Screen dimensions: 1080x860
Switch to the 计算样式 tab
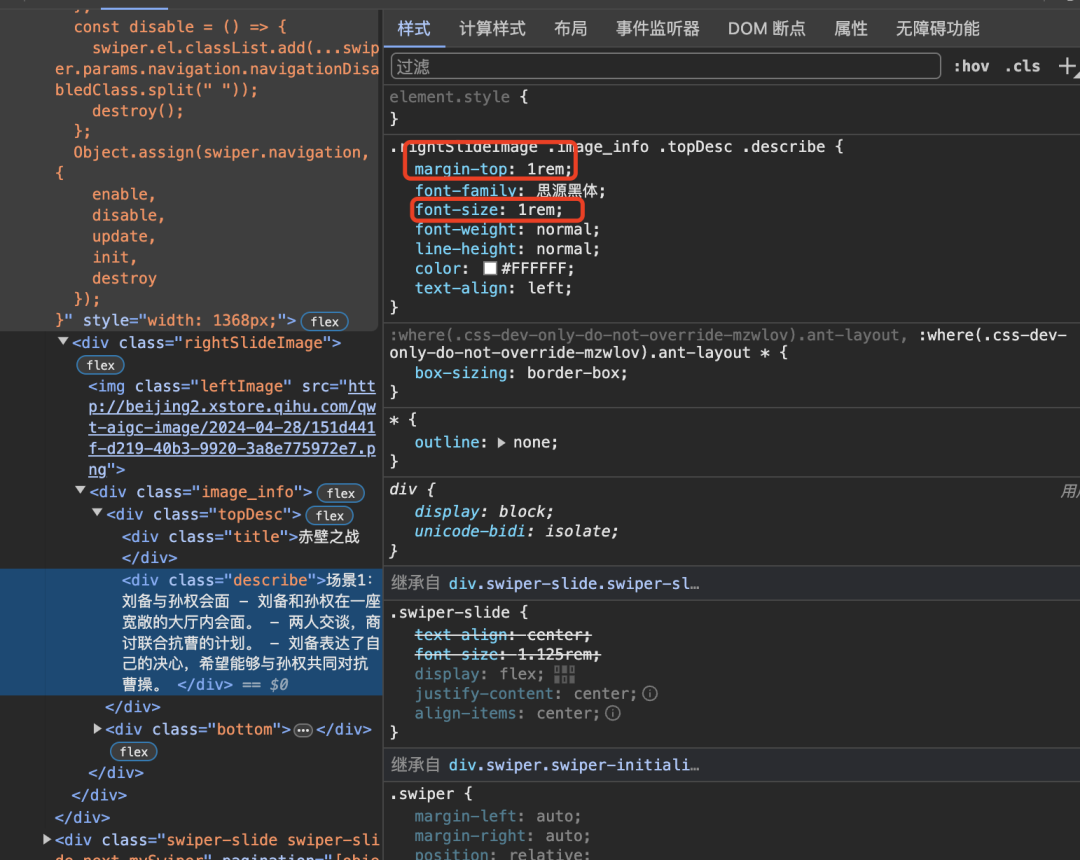(492, 28)
